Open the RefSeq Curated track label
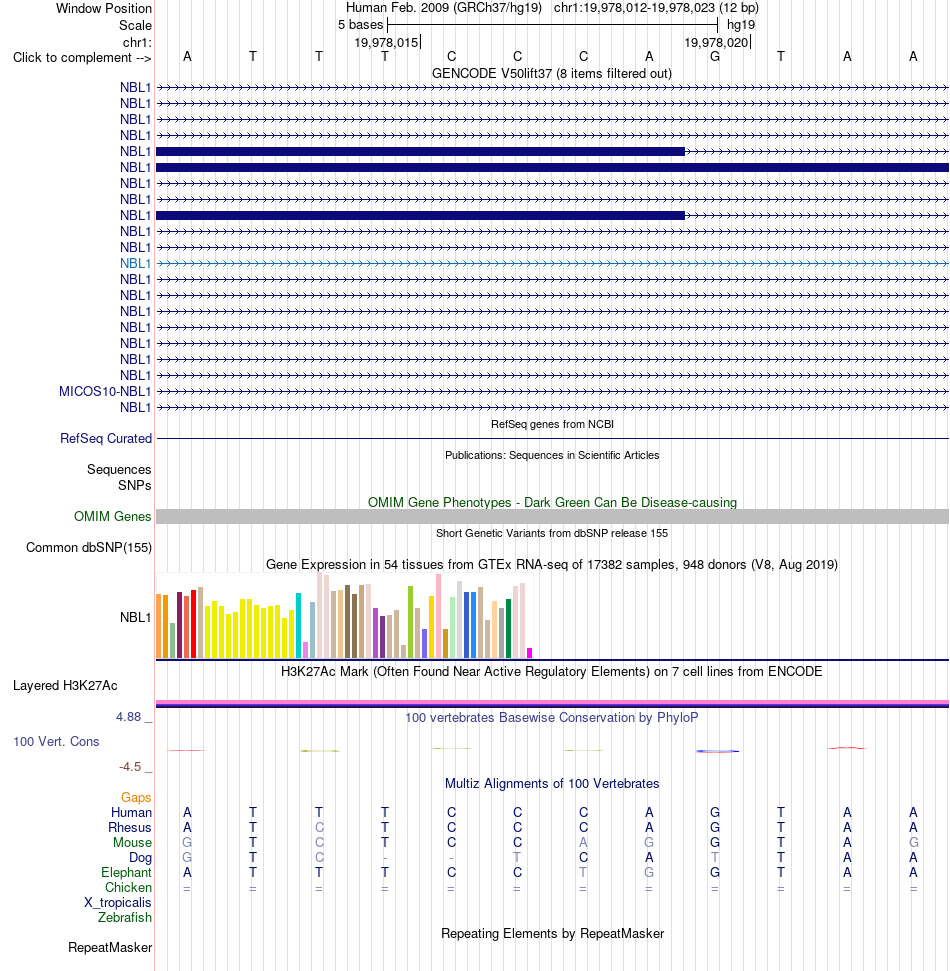Screen dimensions: 950x971 106,438
